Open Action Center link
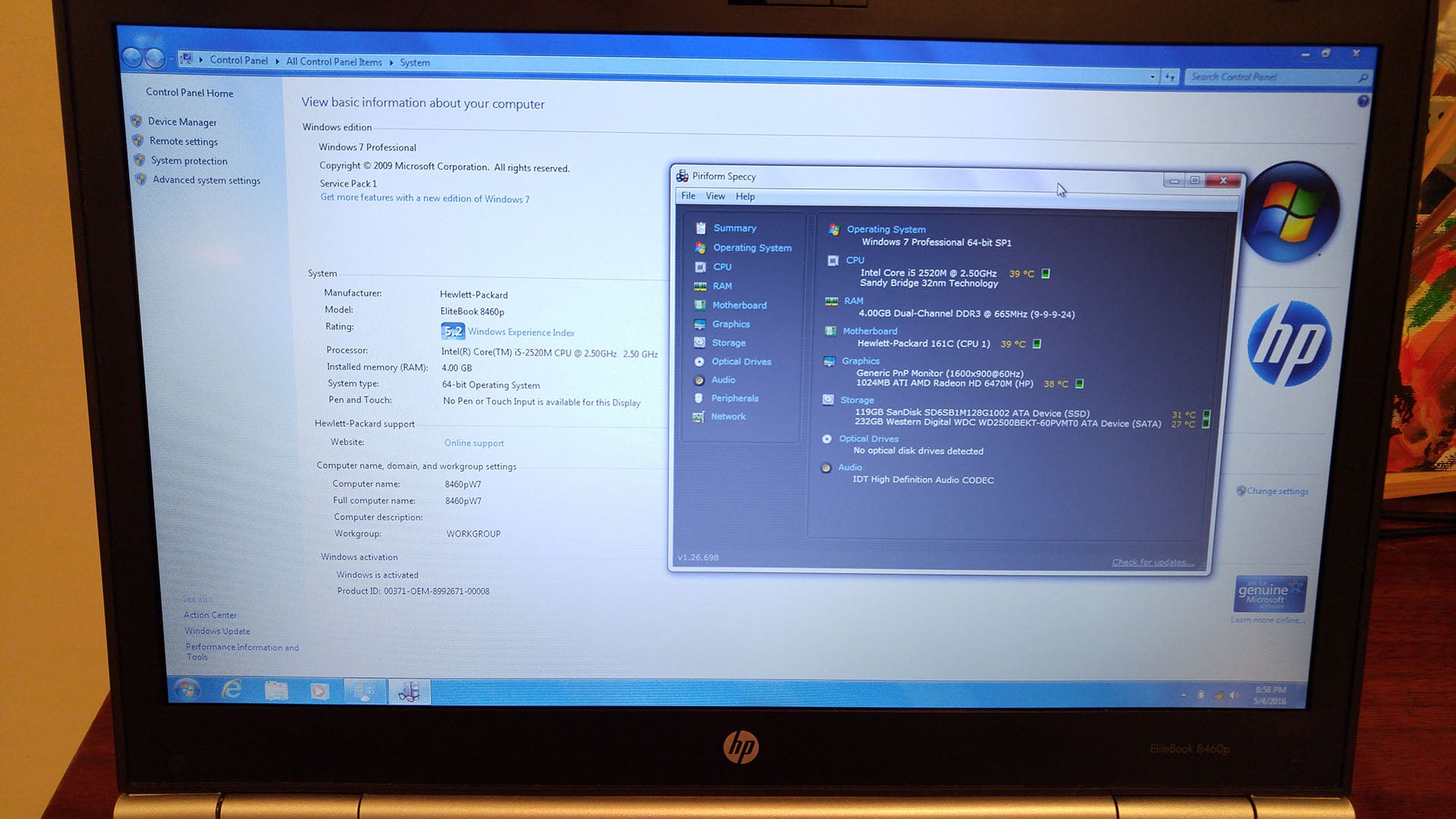This screenshot has width=1456, height=819. (x=210, y=615)
